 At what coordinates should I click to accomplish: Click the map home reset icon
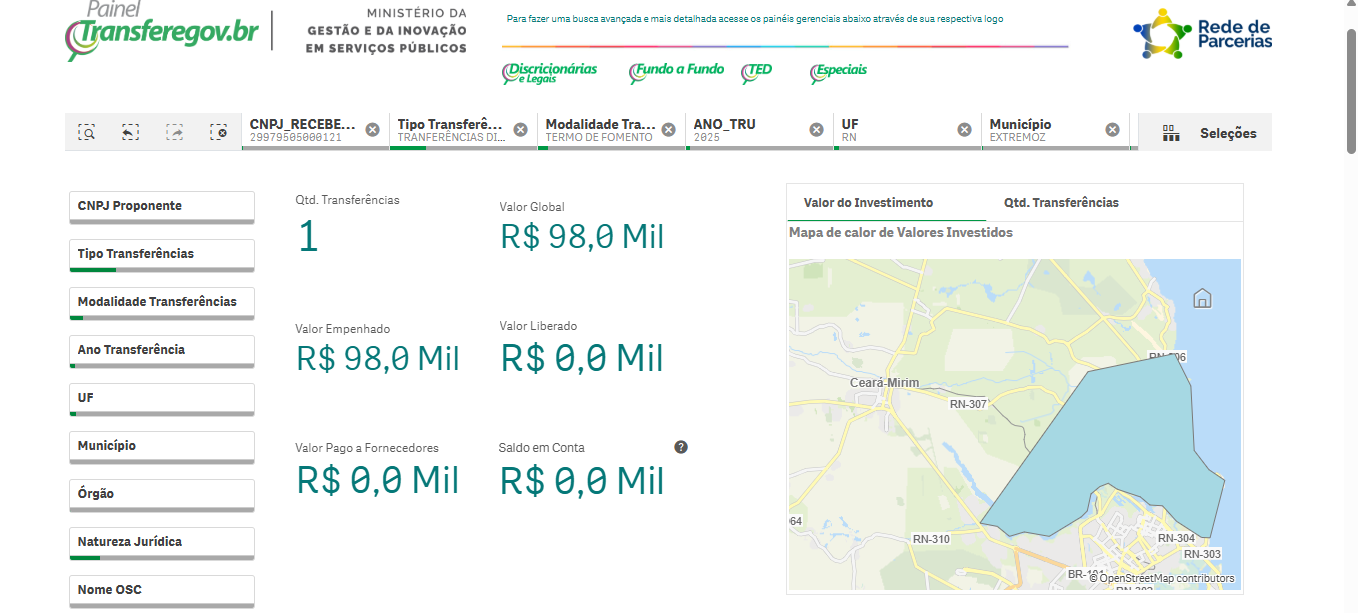tap(1202, 298)
